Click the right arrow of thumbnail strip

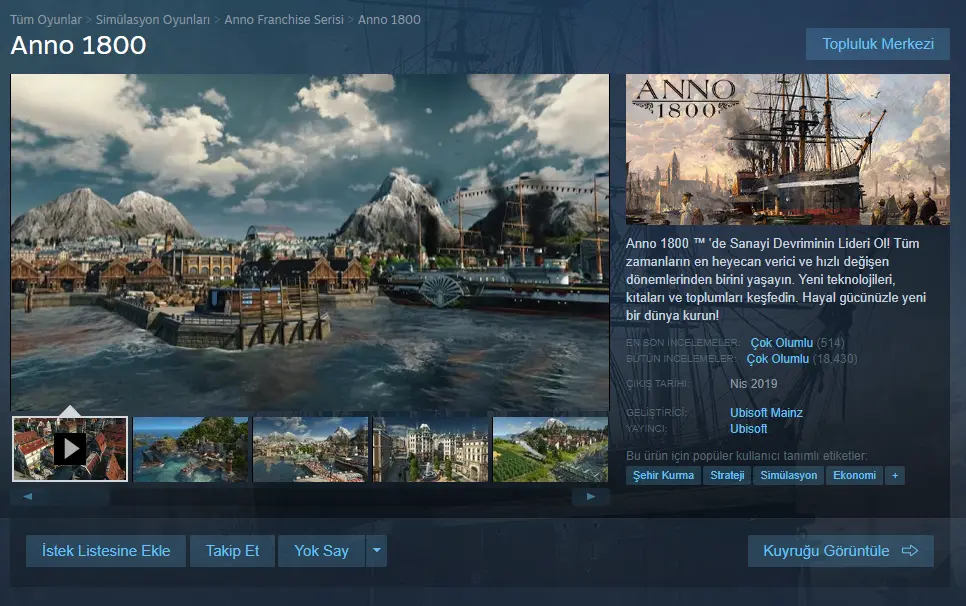pyautogui.click(x=591, y=496)
